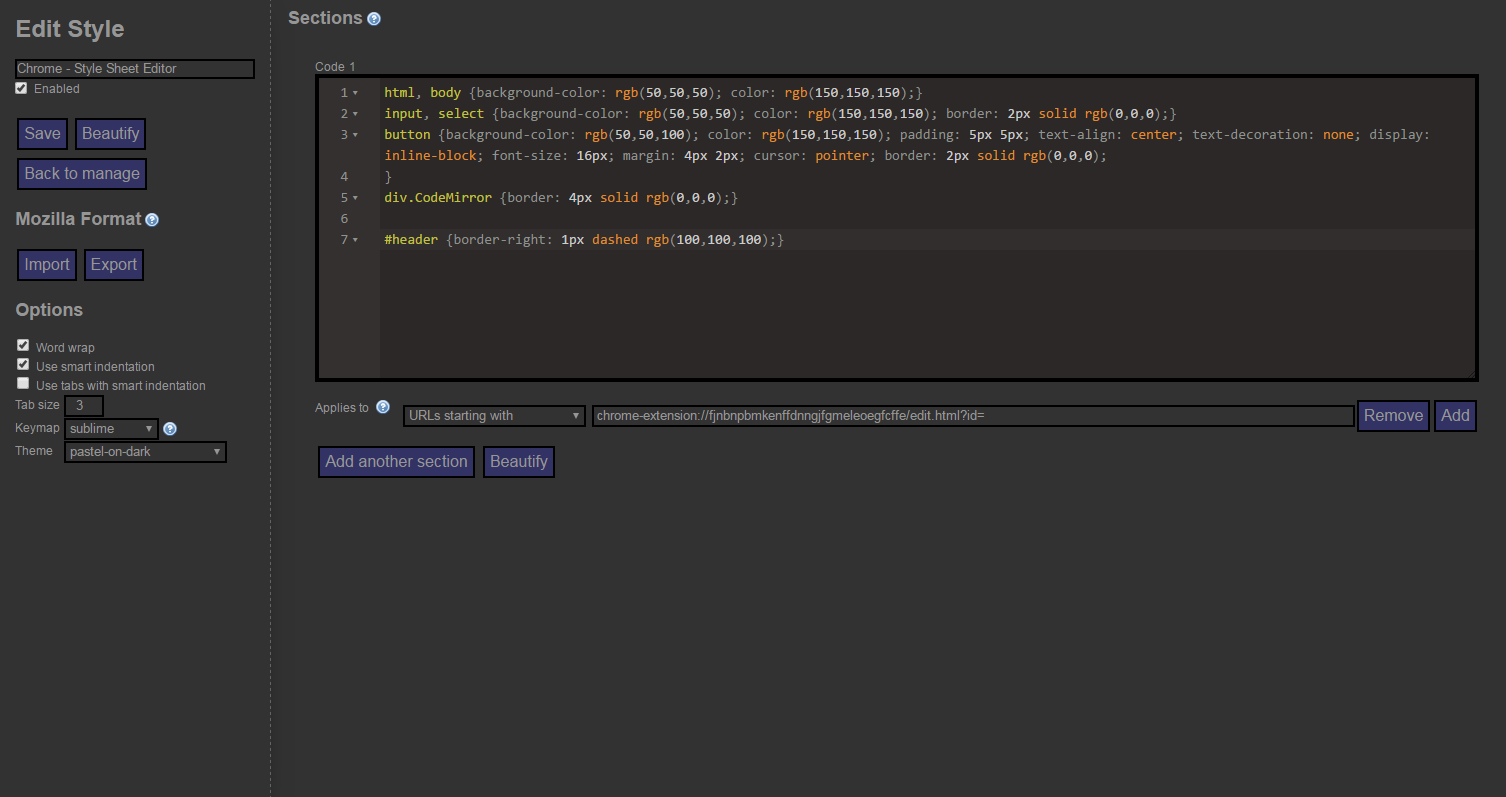Click the Export button

pyautogui.click(x=113, y=264)
